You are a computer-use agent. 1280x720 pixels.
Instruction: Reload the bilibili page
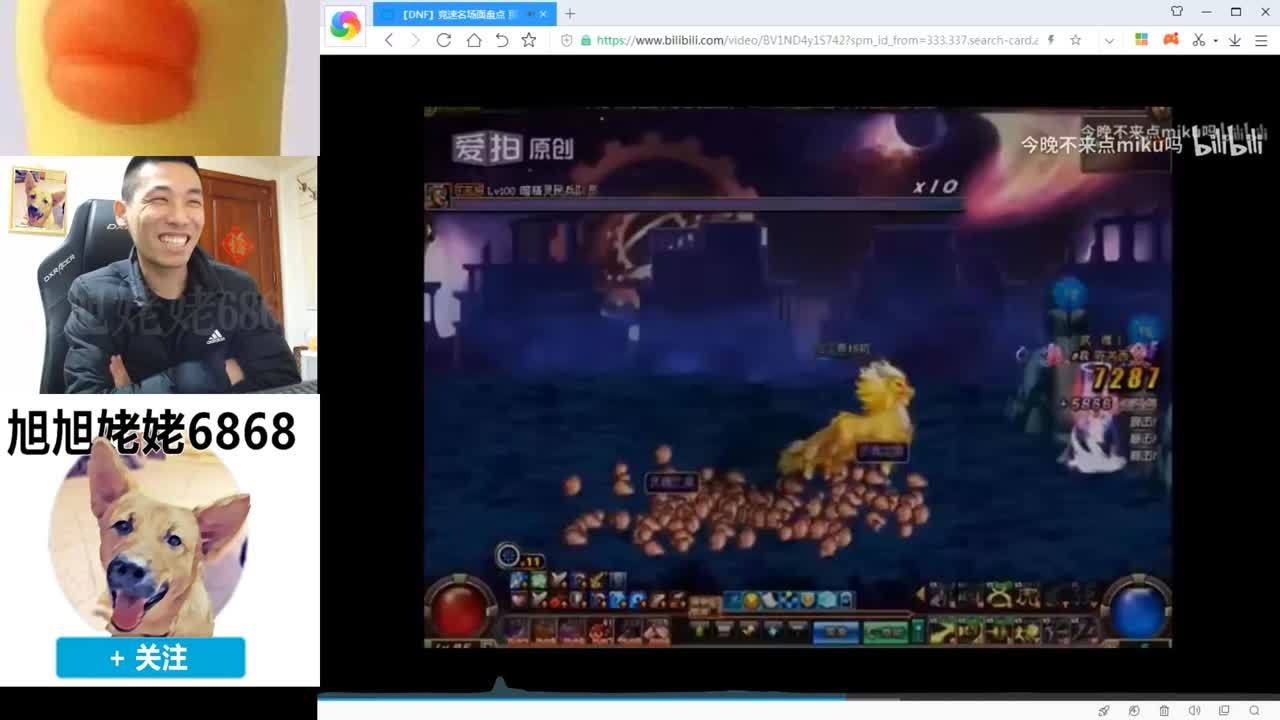pyautogui.click(x=444, y=40)
